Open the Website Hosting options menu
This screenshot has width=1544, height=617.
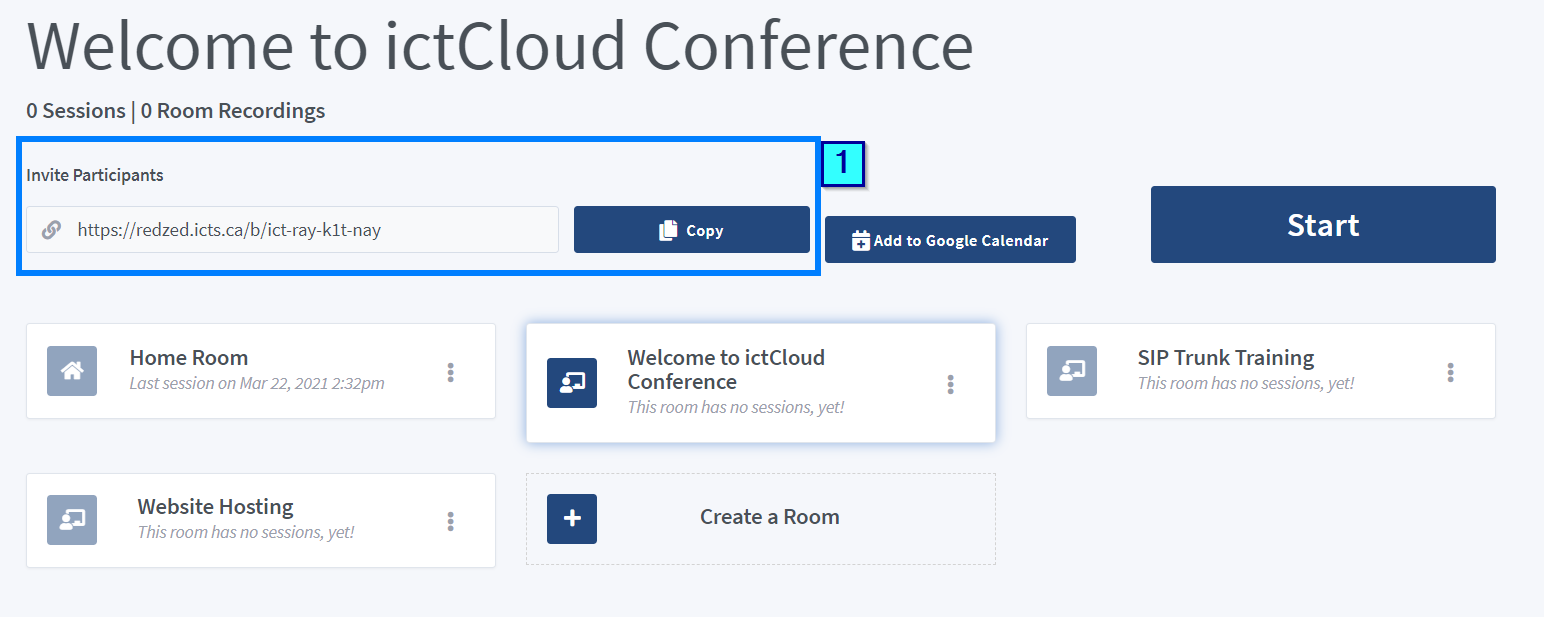(451, 521)
